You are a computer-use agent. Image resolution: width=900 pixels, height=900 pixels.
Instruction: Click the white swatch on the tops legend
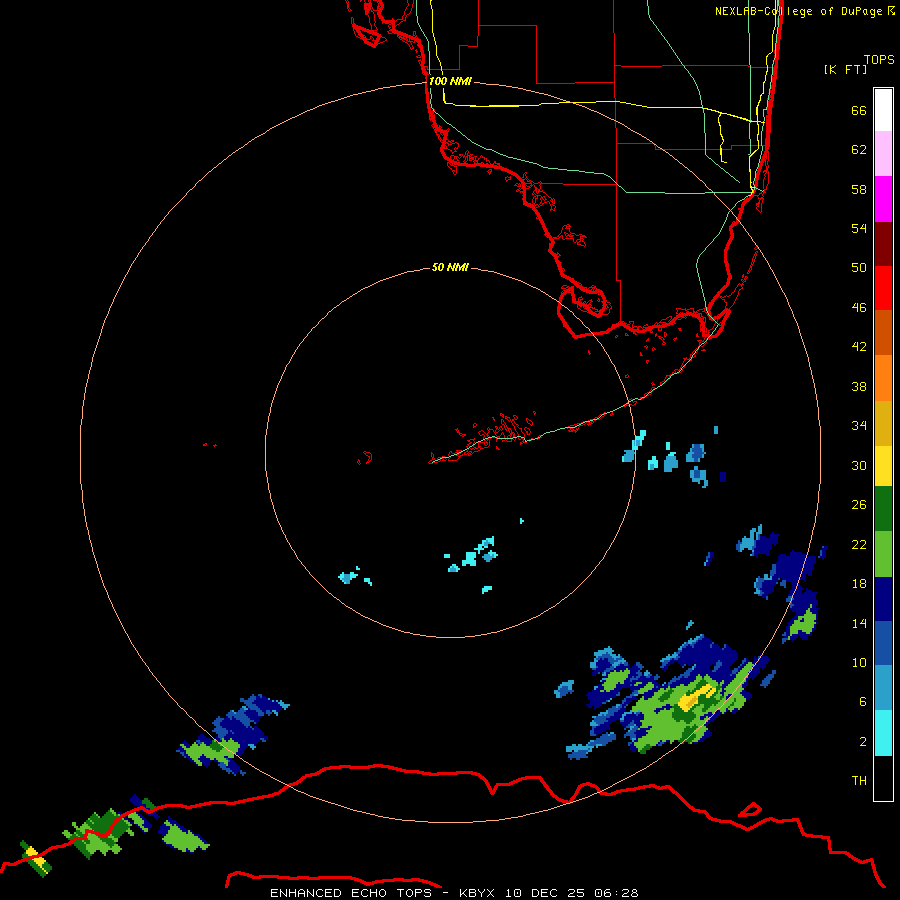(883, 110)
